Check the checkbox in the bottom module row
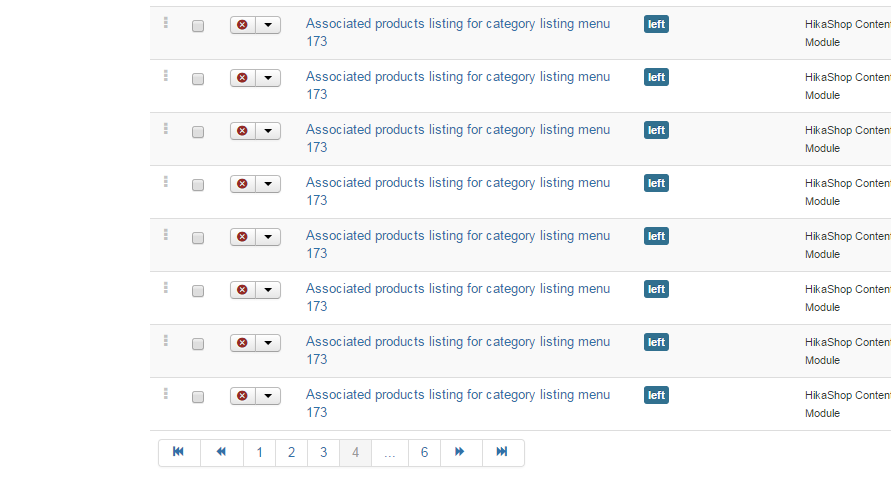The image size is (891, 485). 198,397
